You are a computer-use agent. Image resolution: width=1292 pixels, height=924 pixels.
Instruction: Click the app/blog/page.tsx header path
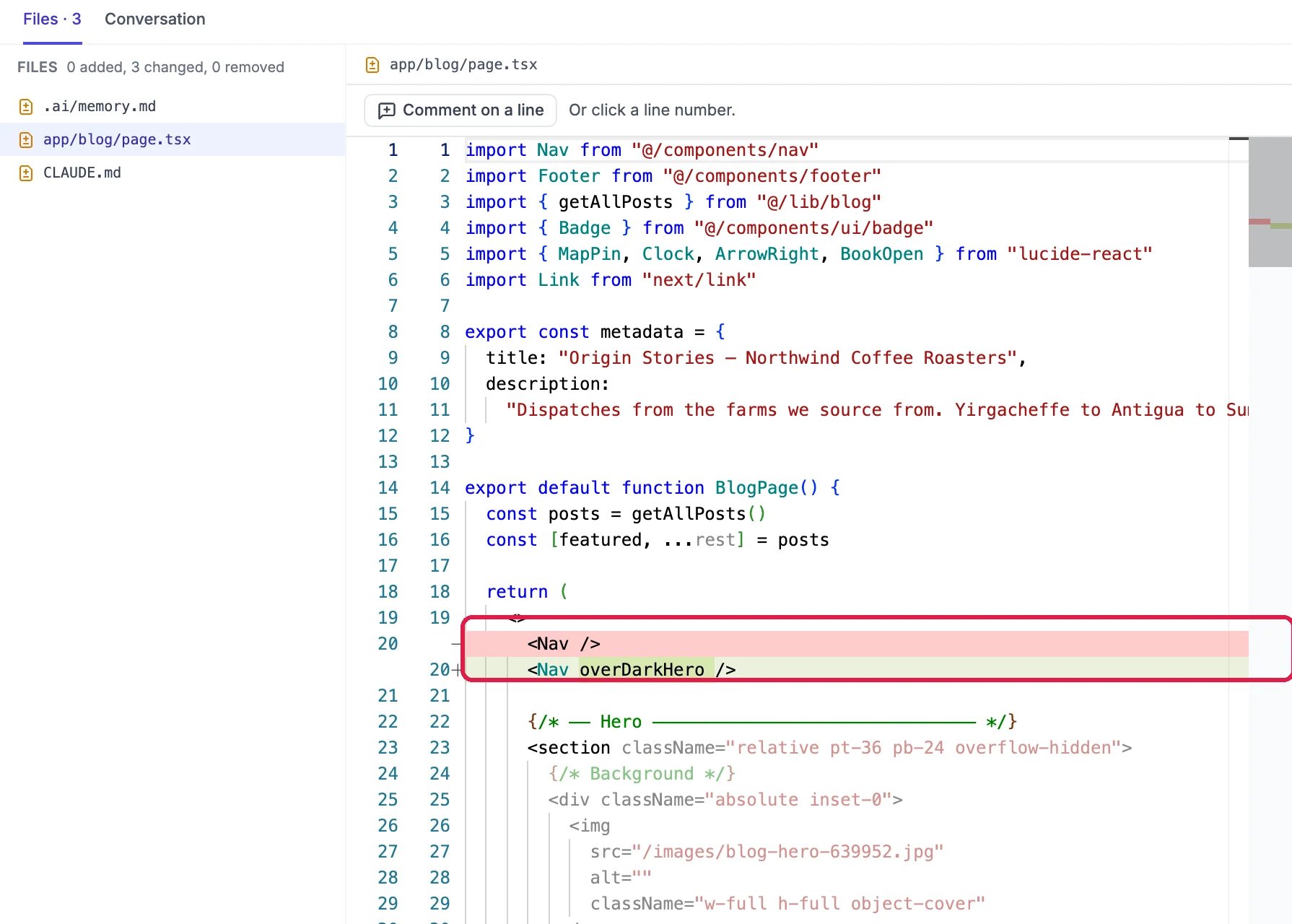click(x=463, y=64)
